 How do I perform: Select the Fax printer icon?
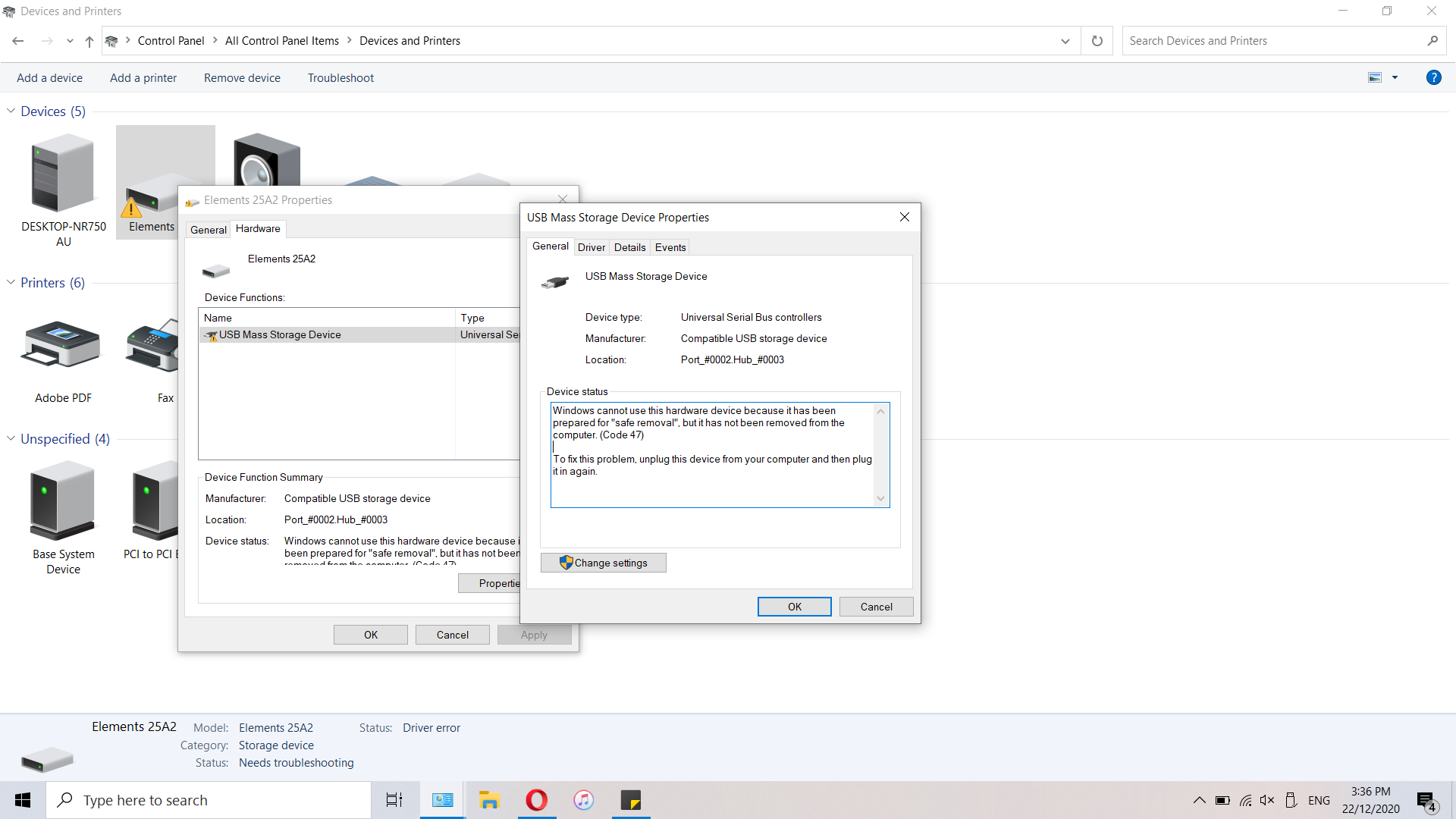152,345
